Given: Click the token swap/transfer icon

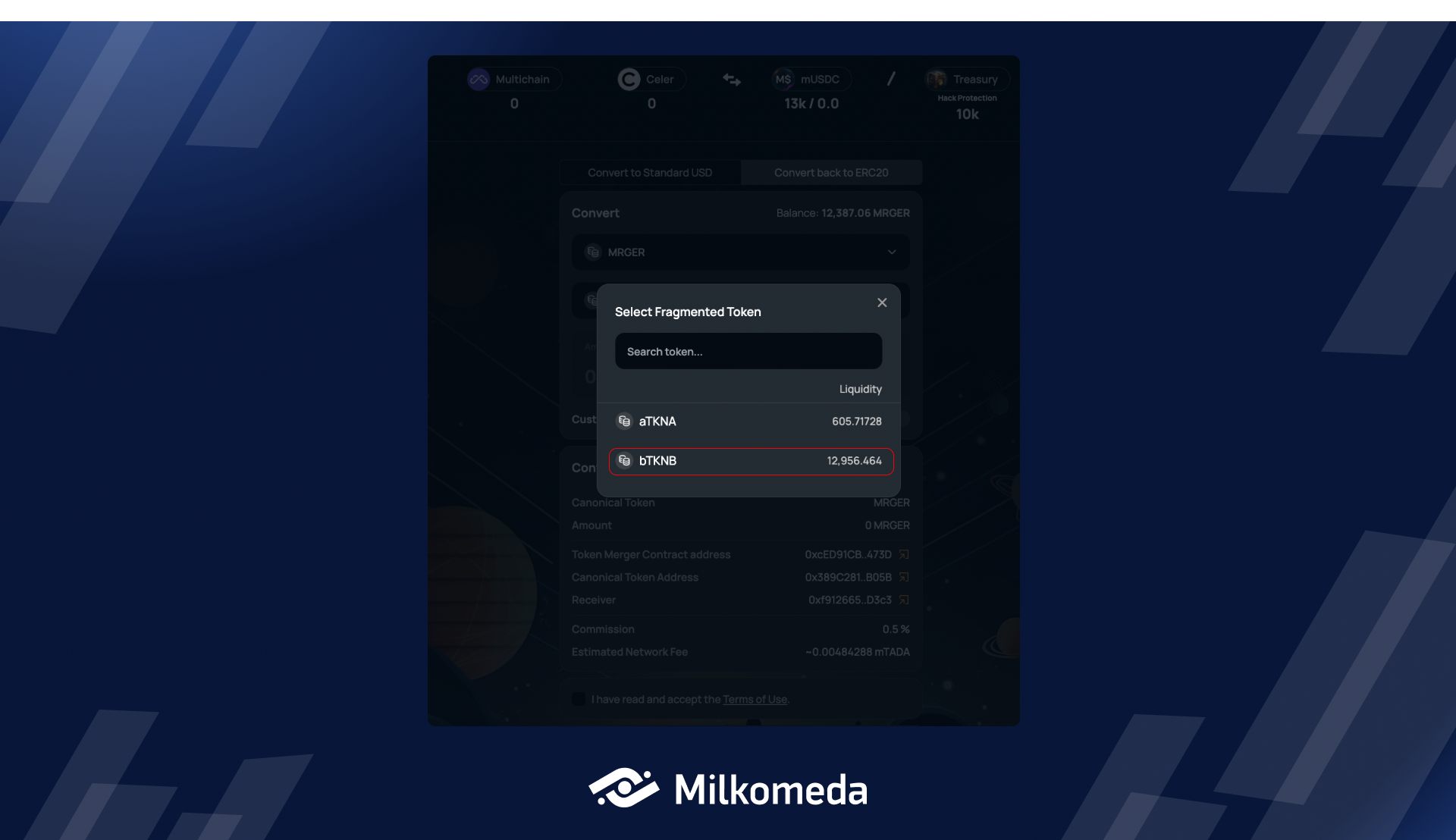Looking at the screenshot, I should click(x=732, y=80).
